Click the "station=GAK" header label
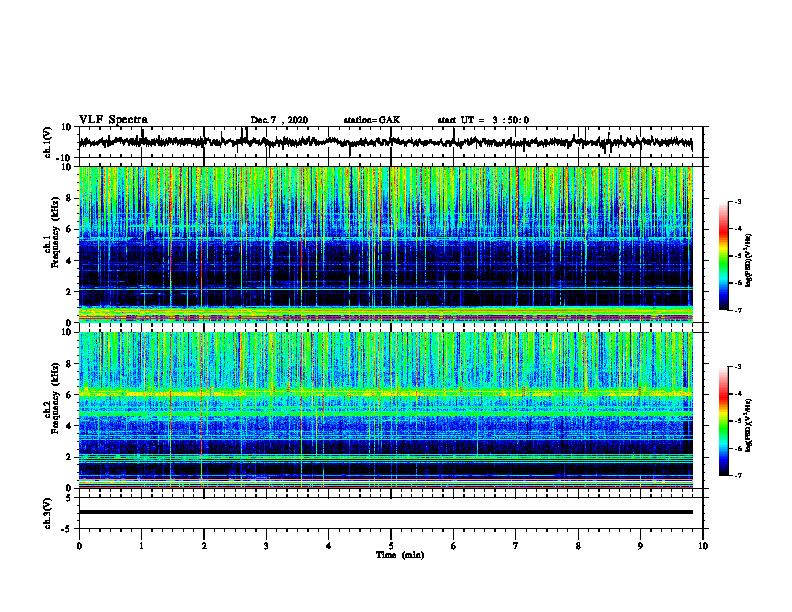792x612 pixels. 372,120
